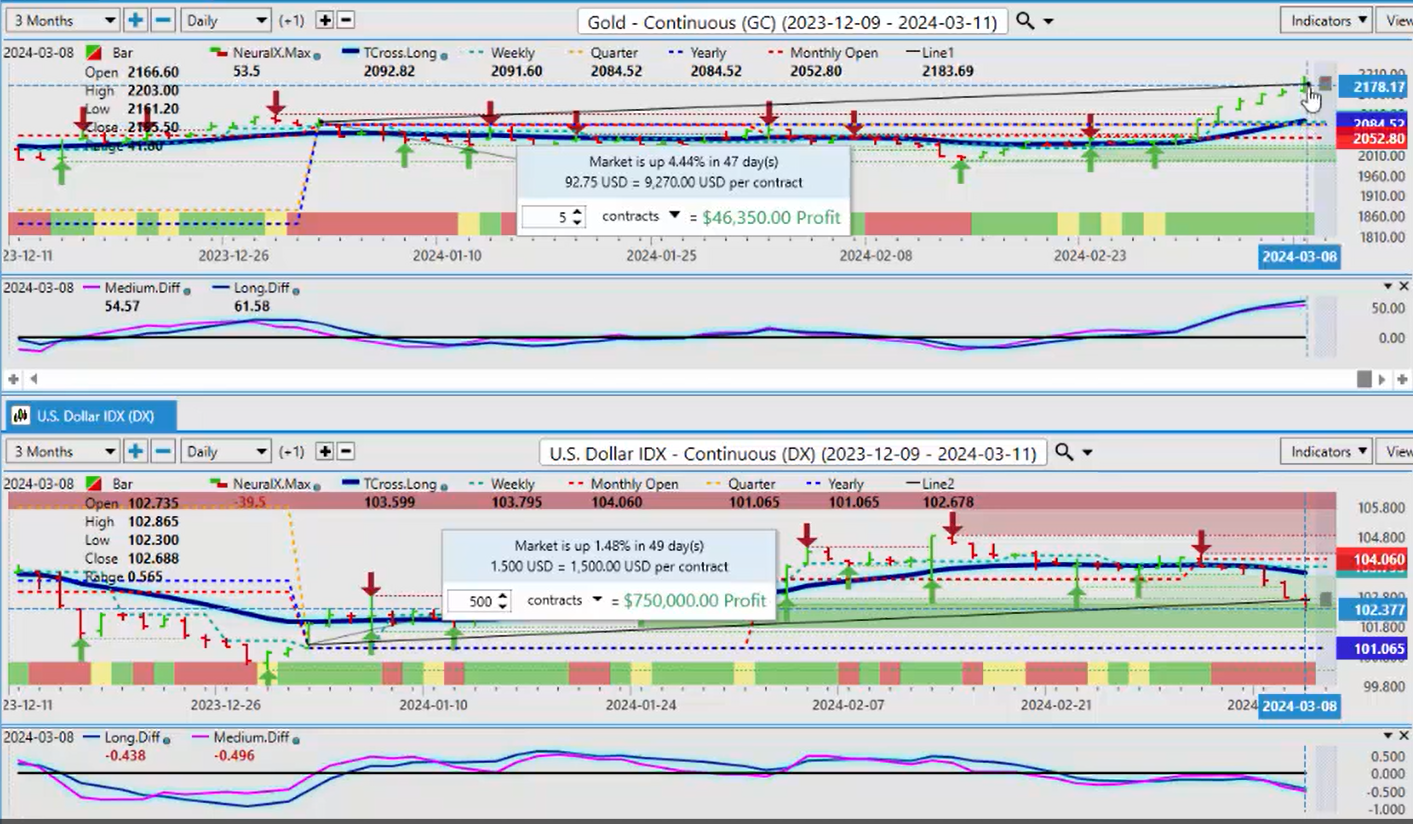Click the (+1) forecast label in Dollar Index toolbar

pos(292,451)
